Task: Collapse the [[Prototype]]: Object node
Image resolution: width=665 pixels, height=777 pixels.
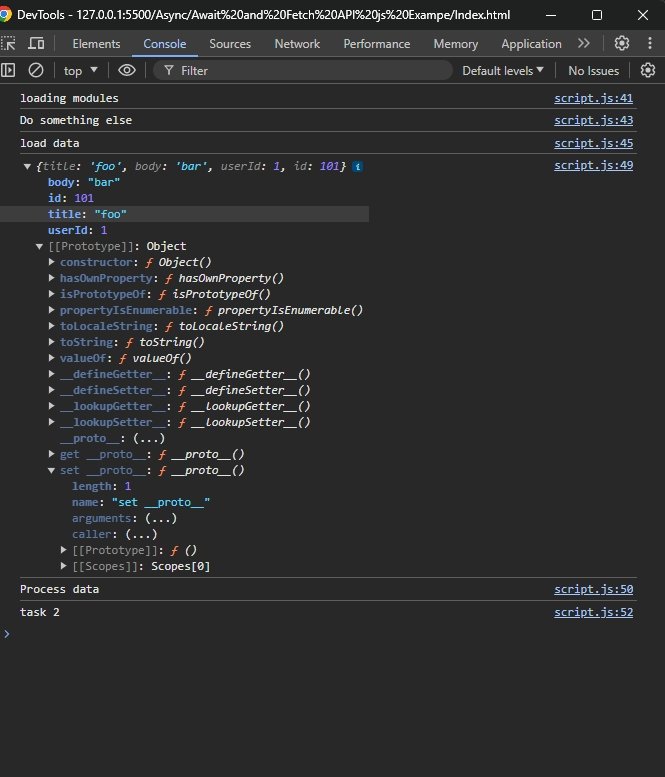Action: click(x=39, y=246)
